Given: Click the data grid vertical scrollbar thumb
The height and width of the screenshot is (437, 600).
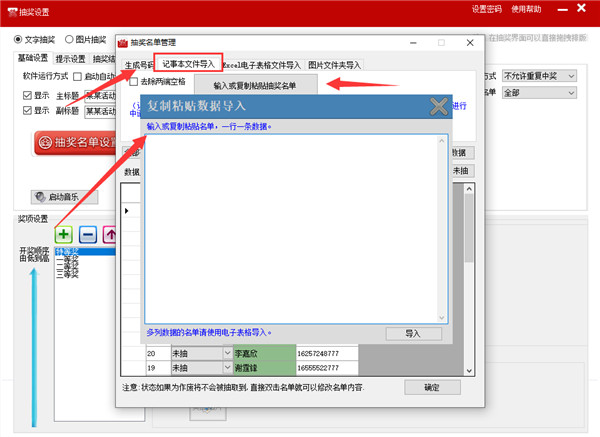Looking at the screenshot, I should (469, 228).
